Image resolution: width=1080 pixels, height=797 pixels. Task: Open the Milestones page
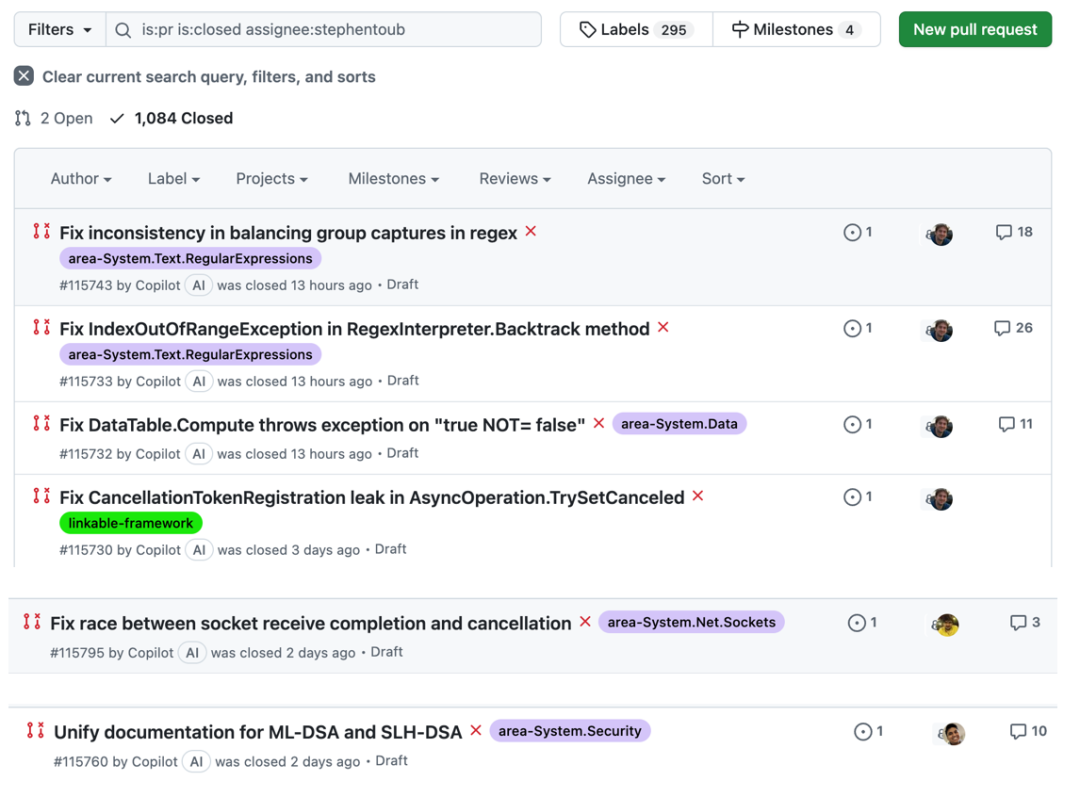[x=796, y=30]
